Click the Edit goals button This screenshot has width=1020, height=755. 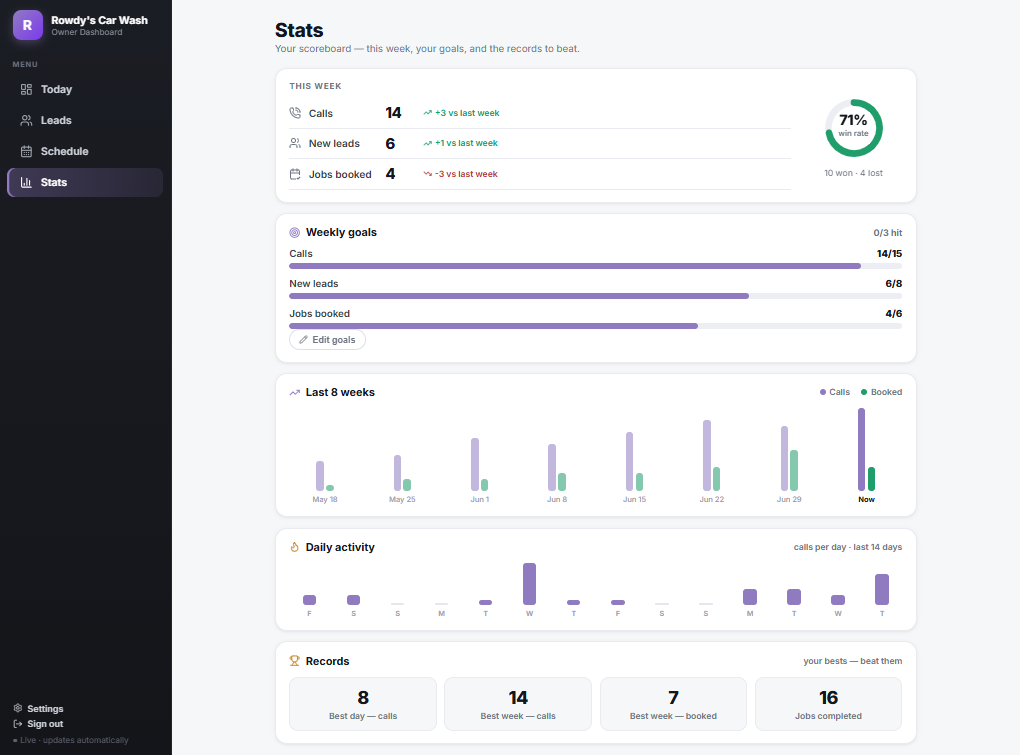[x=327, y=339]
